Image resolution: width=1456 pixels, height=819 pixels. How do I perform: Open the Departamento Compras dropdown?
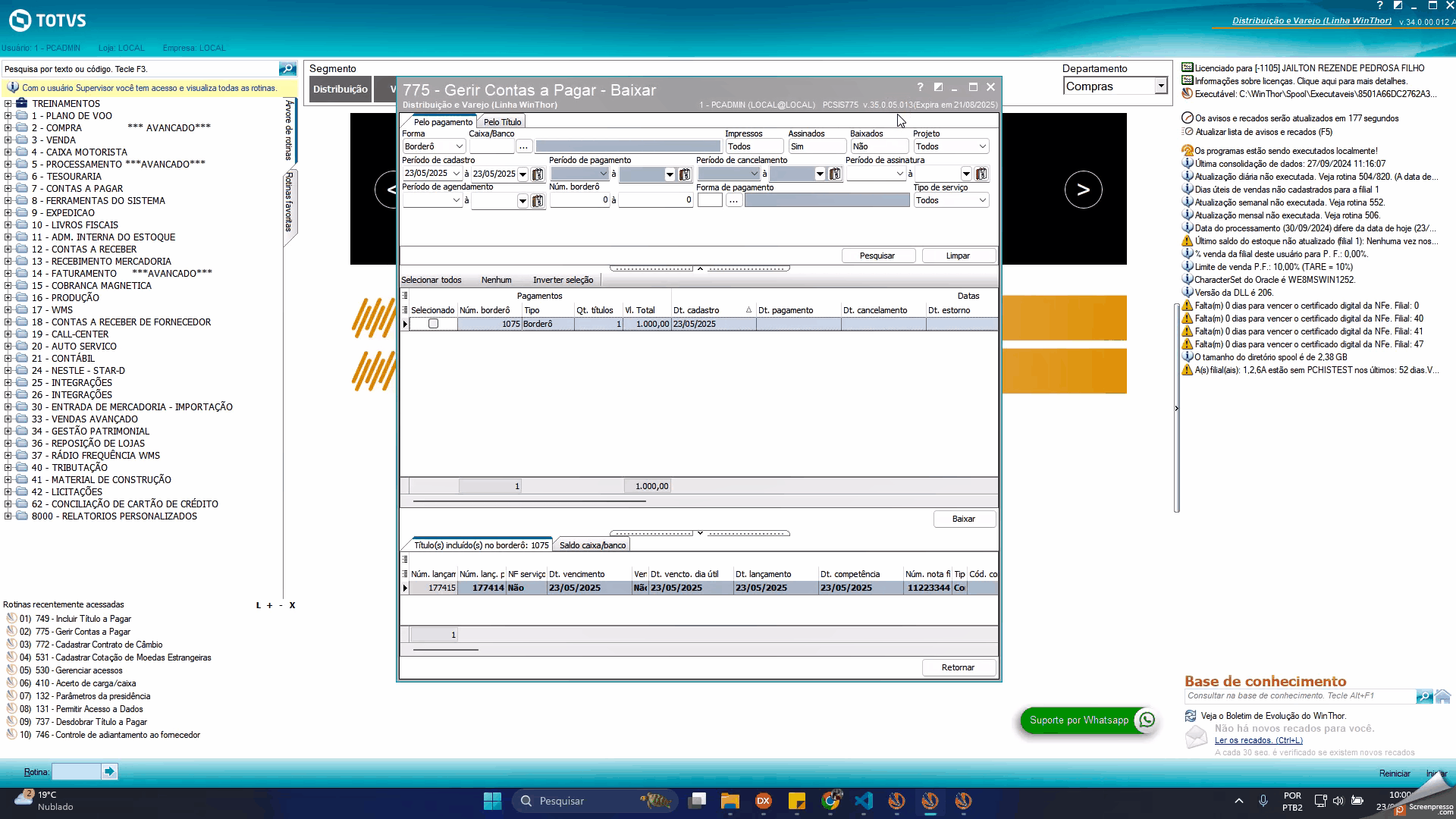pyautogui.click(x=1160, y=86)
